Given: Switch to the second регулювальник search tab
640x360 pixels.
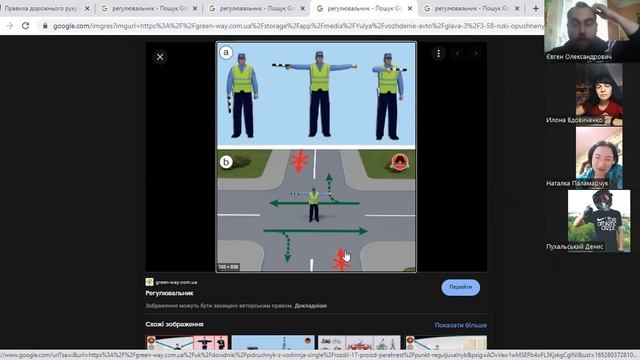Looking at the screenshot, I should [x=149, y=8].
